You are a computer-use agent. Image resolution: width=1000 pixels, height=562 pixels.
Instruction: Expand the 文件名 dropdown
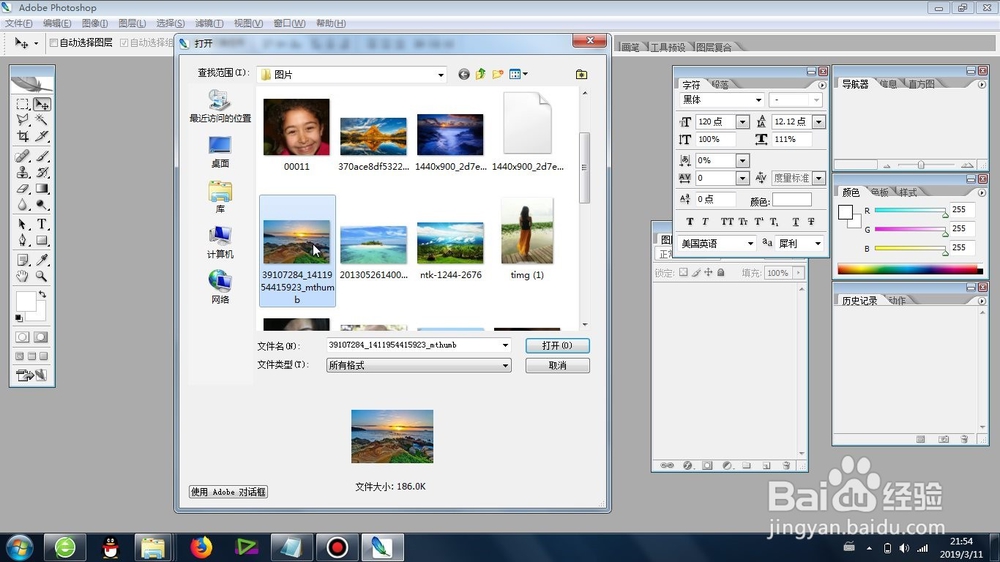(x=505, y=345)
